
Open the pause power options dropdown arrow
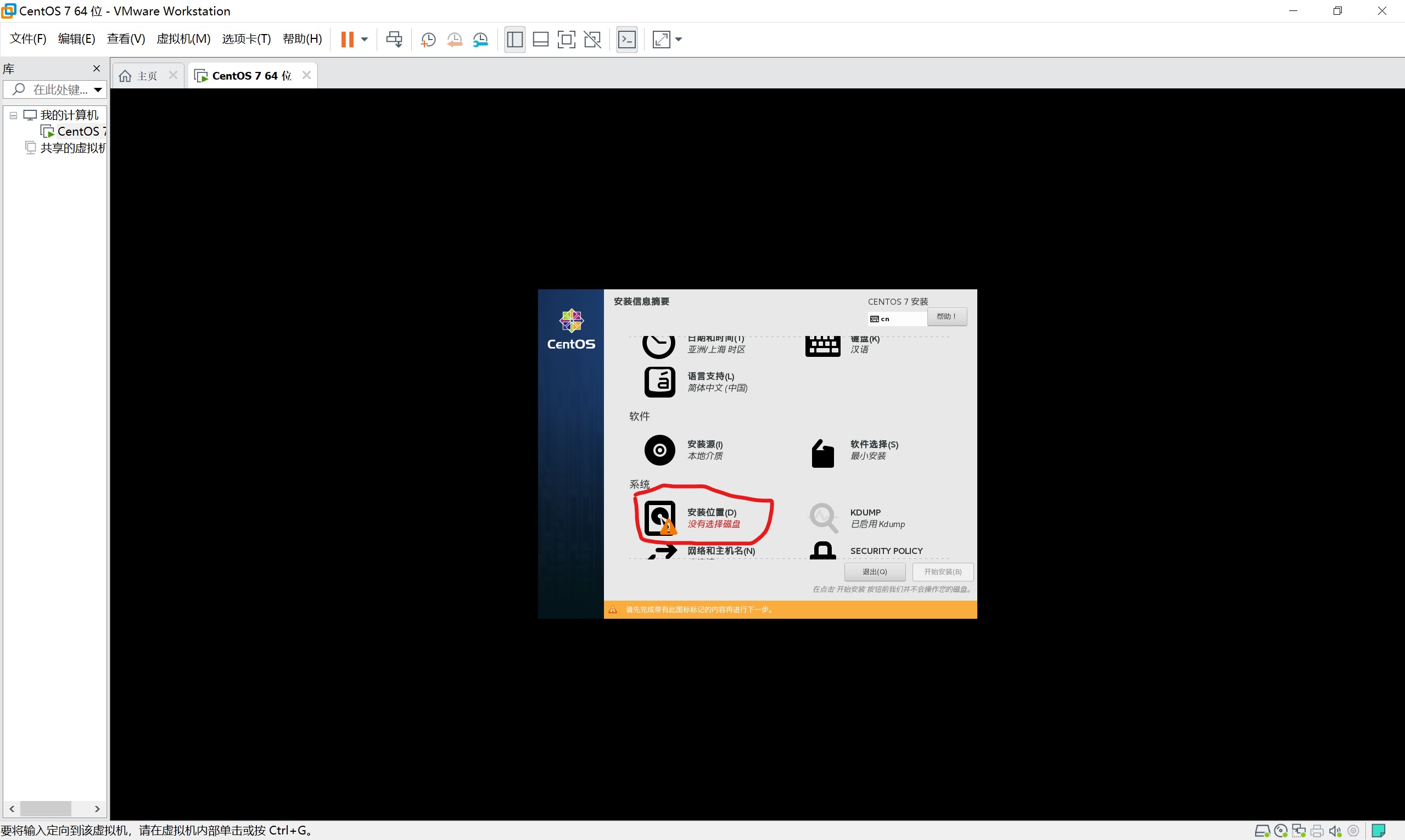coord(365,39)
